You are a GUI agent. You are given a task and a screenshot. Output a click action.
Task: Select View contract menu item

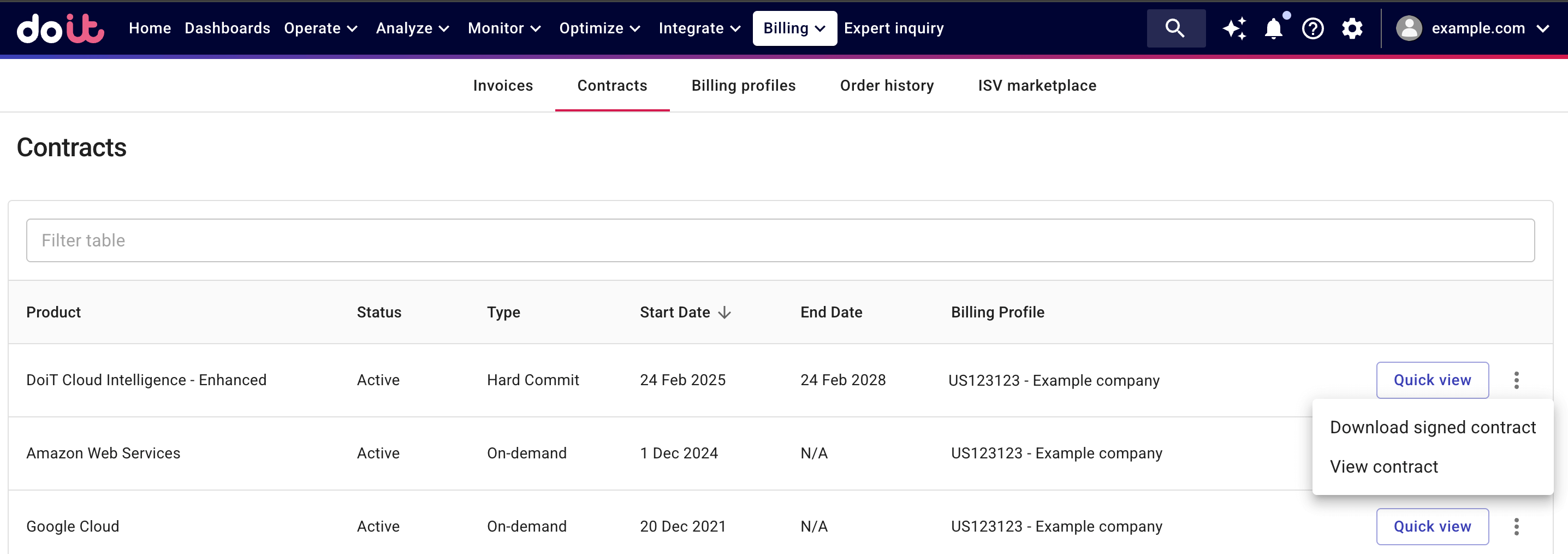1433,466
